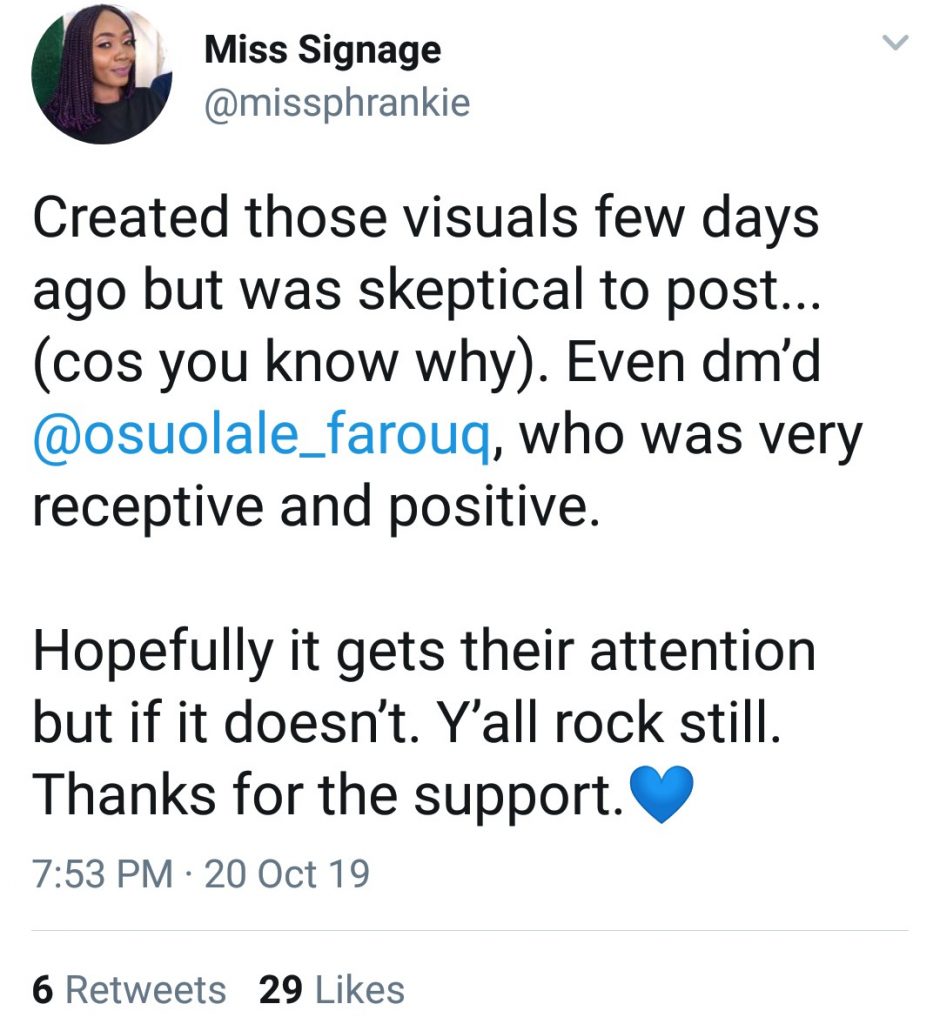Click the "Hopefully it gets their attention" line
Image resolution: width=940 pixels, height=1024 pixels.
[x=424, y=652]
